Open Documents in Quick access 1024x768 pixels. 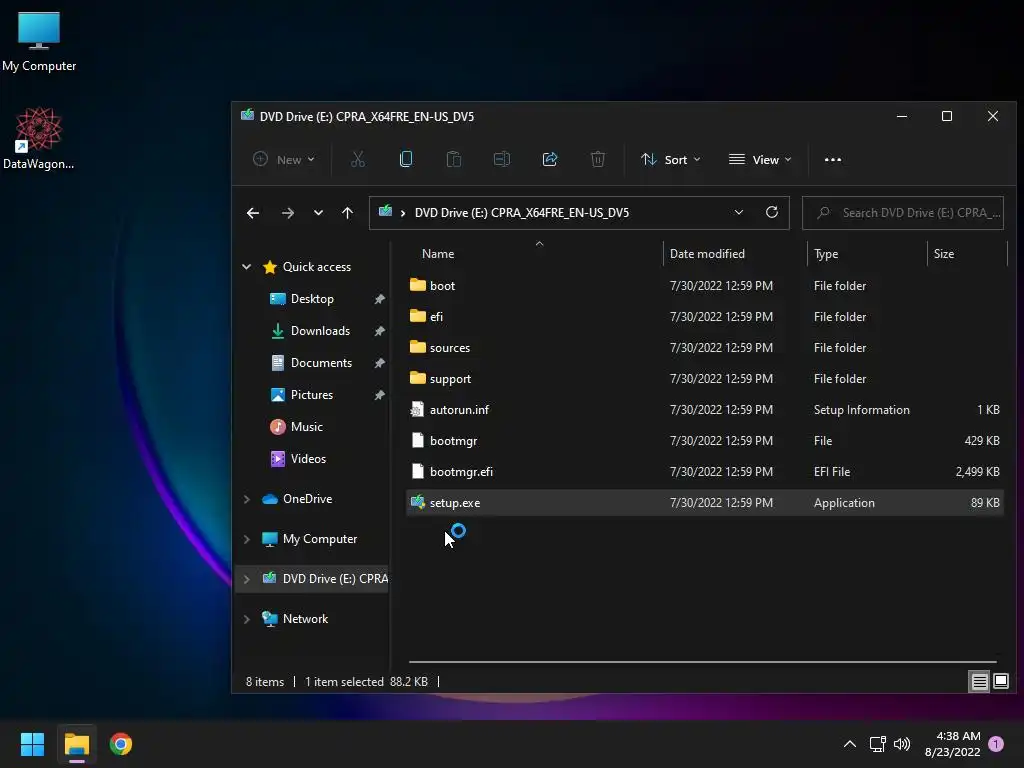coord(321,362)
